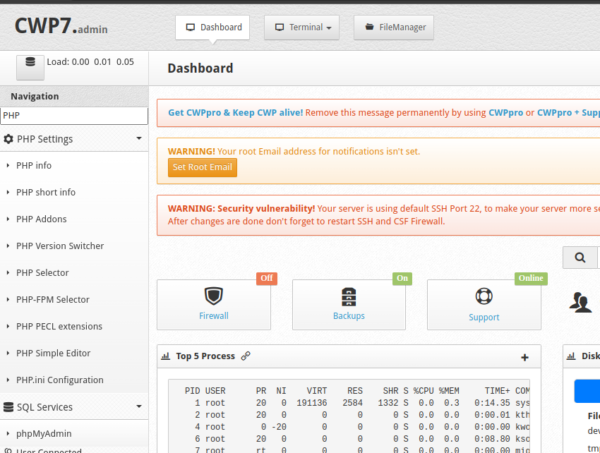Collapse the PHP Settings section arrow
Image resolution: width=600 pixels, height=453 pixels.
point(139,138)
